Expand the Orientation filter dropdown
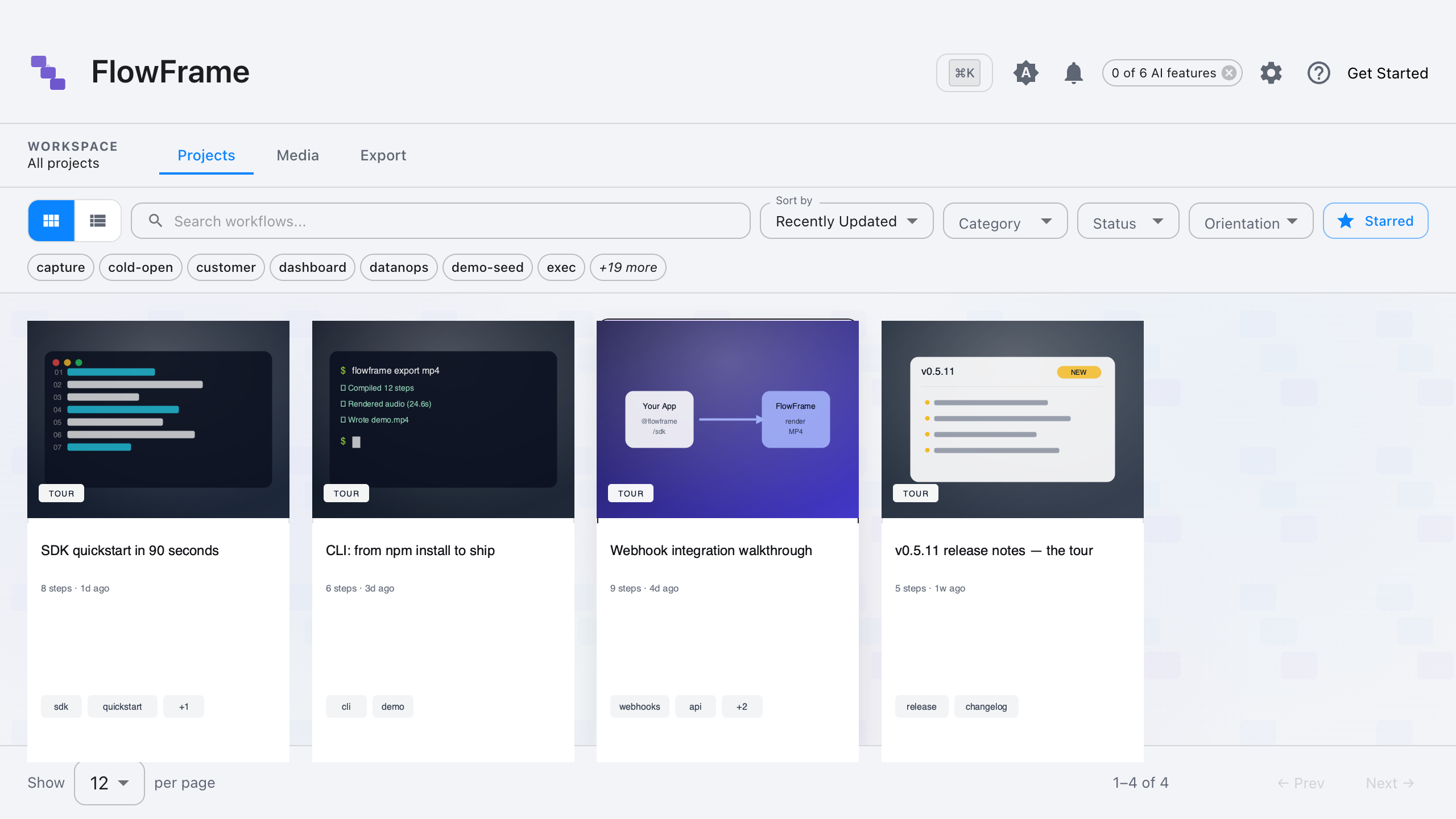1456x819 pixels. click(x=1251, y=221)
